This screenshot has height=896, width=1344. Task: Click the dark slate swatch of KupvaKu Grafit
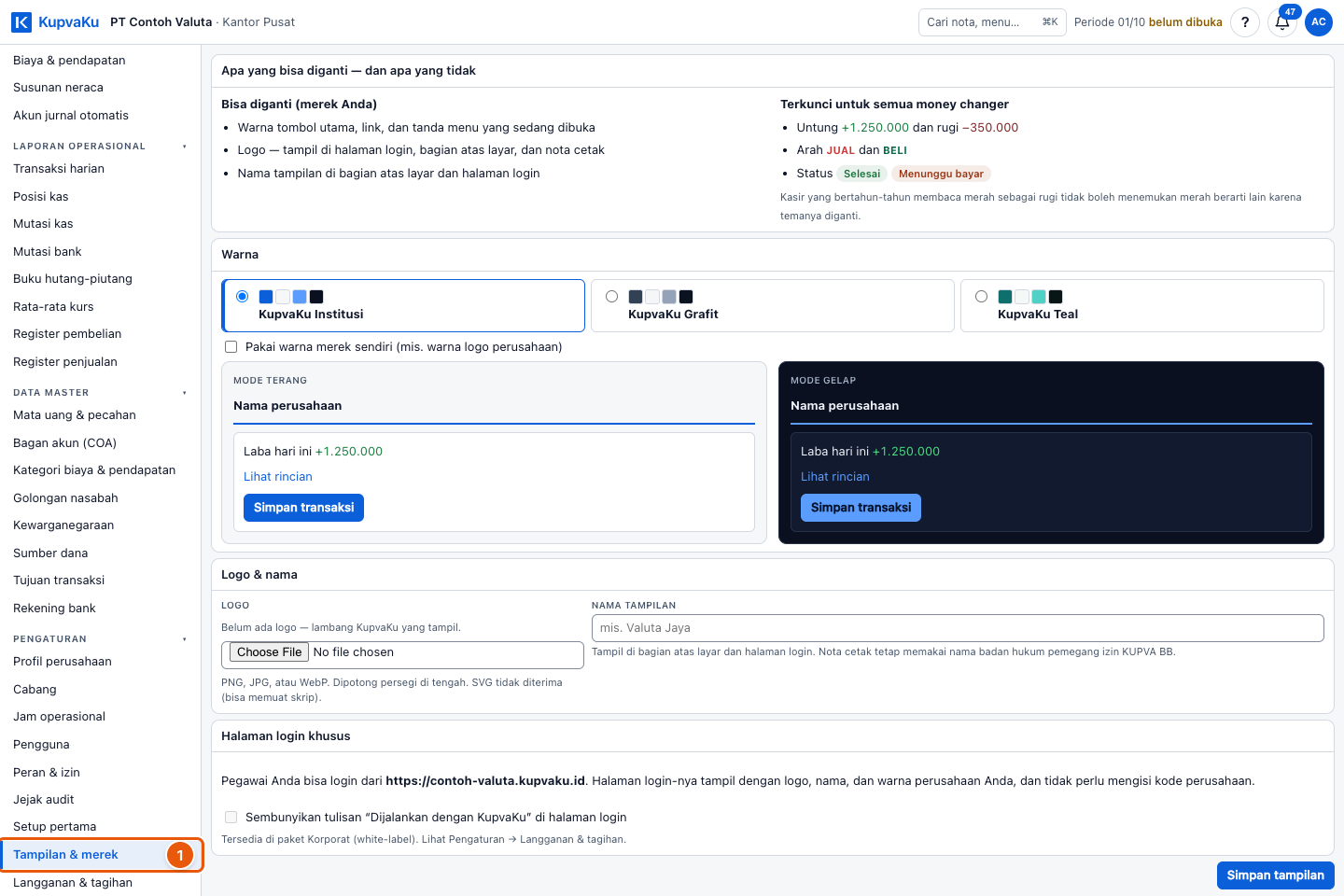636,297
